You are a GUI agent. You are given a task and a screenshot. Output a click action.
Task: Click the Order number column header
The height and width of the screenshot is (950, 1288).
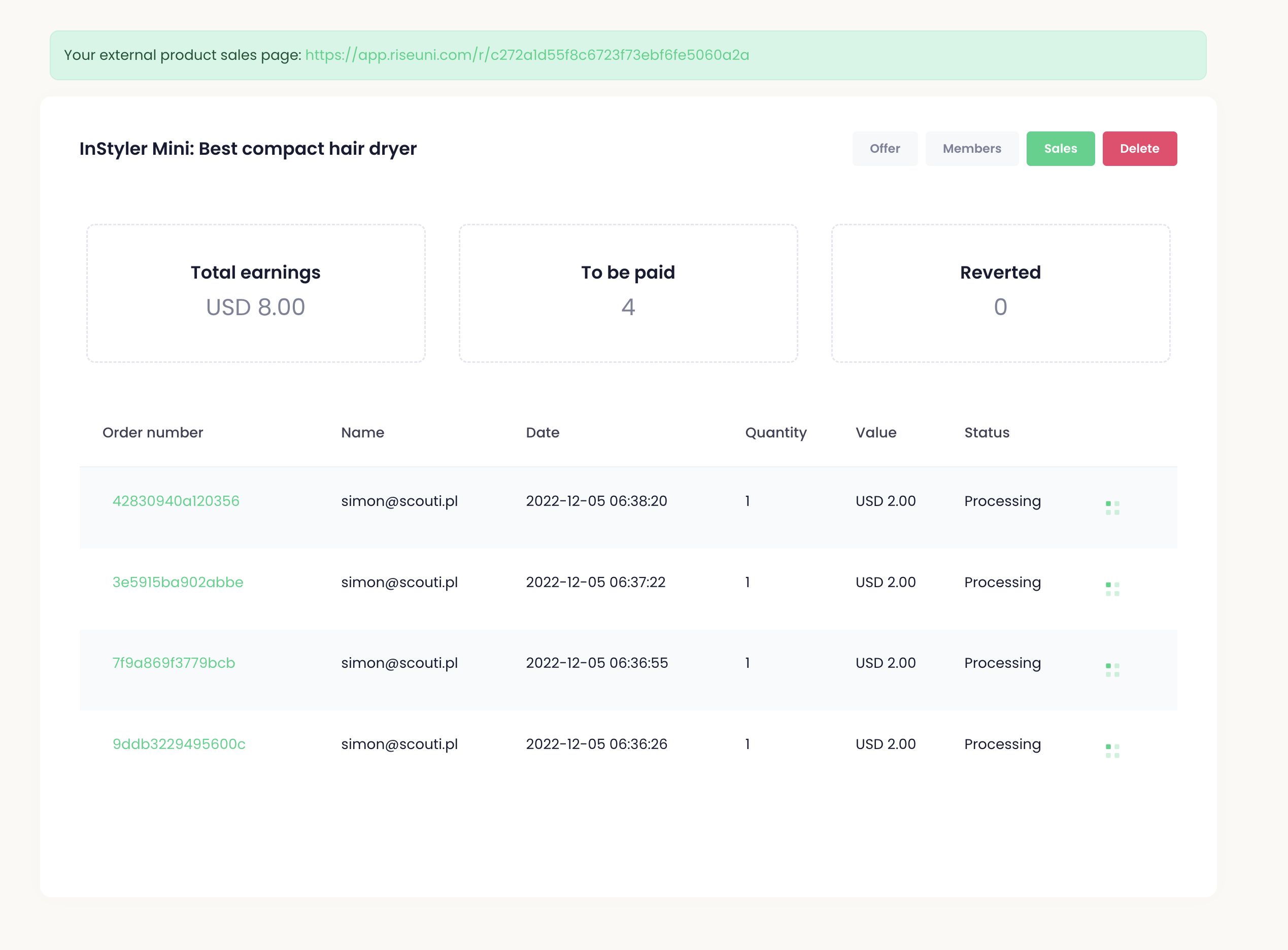click(x=153, y=432)
